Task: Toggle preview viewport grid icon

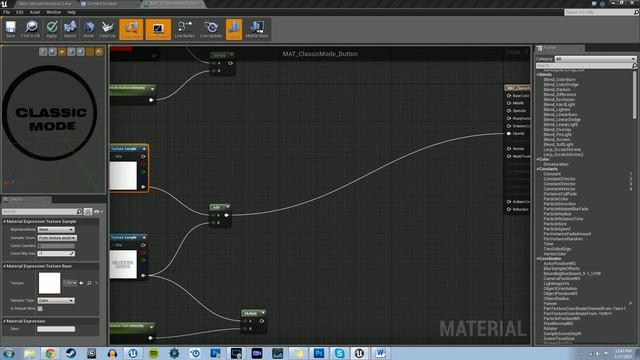Action: click(x=90, y=51)
